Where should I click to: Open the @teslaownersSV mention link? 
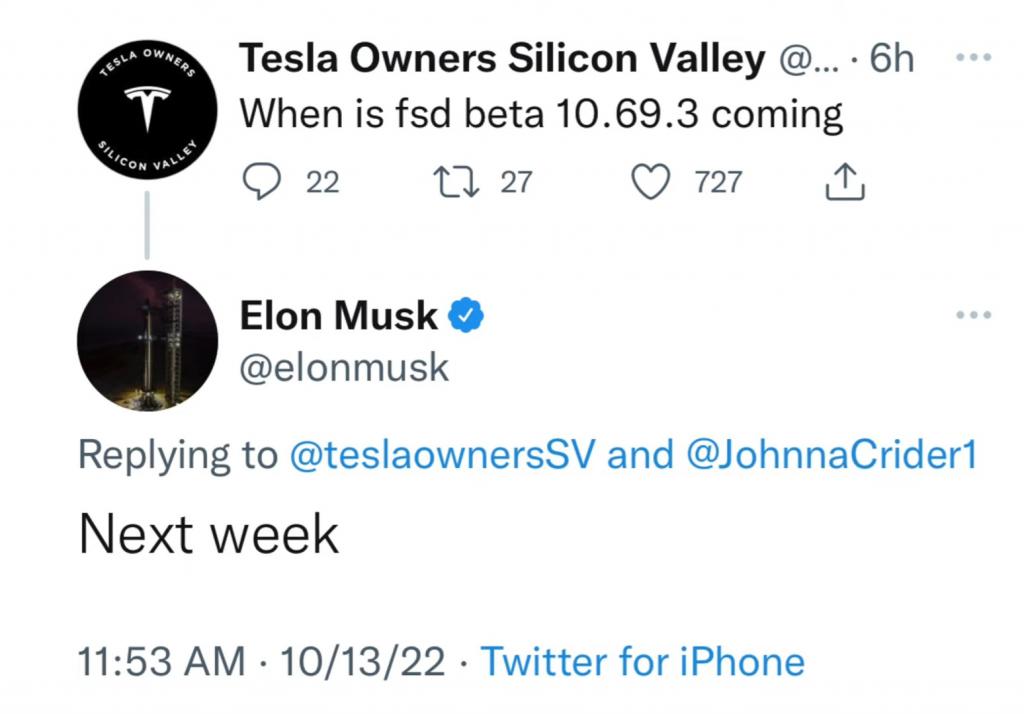[442, 454]
